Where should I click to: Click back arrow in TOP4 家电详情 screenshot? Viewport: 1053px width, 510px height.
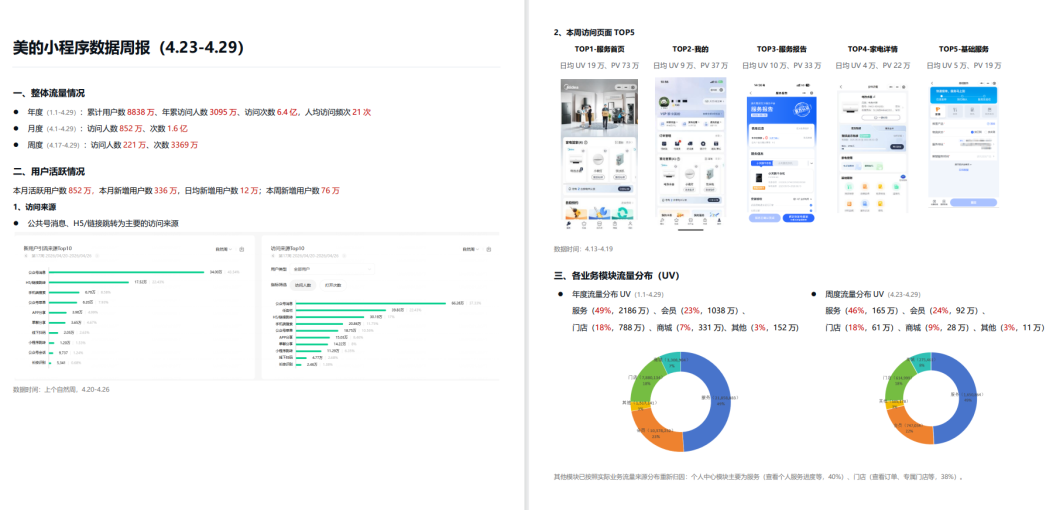pyautogui.click(x=841, y=87)
